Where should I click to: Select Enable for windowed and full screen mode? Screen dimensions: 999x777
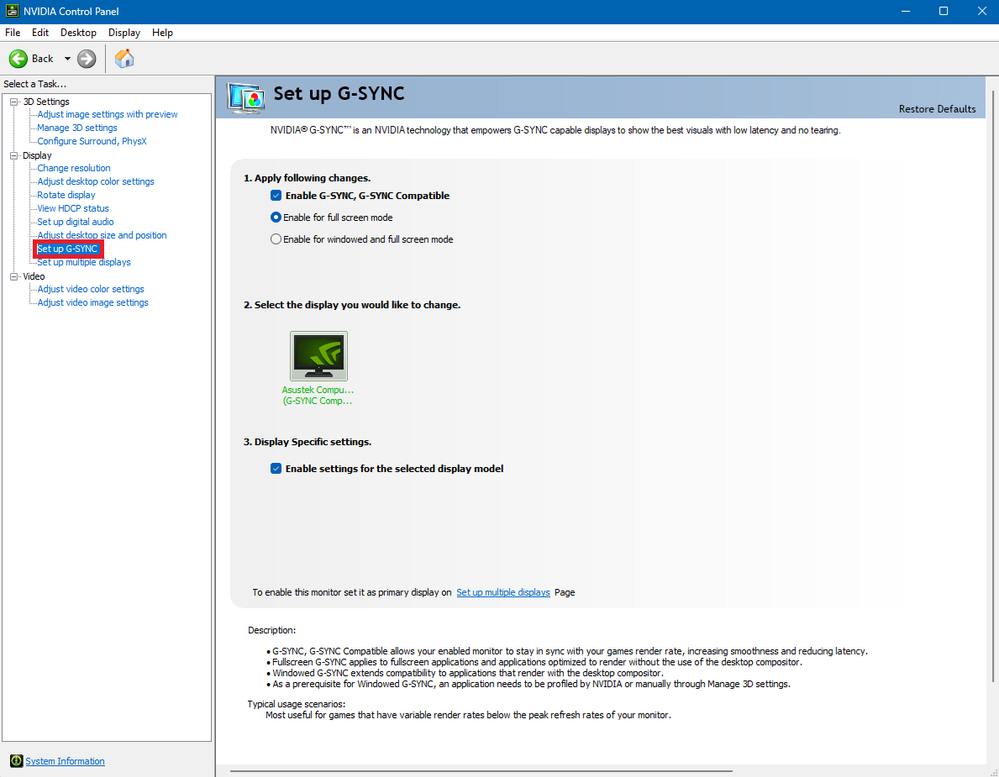[x=276, y=239]
